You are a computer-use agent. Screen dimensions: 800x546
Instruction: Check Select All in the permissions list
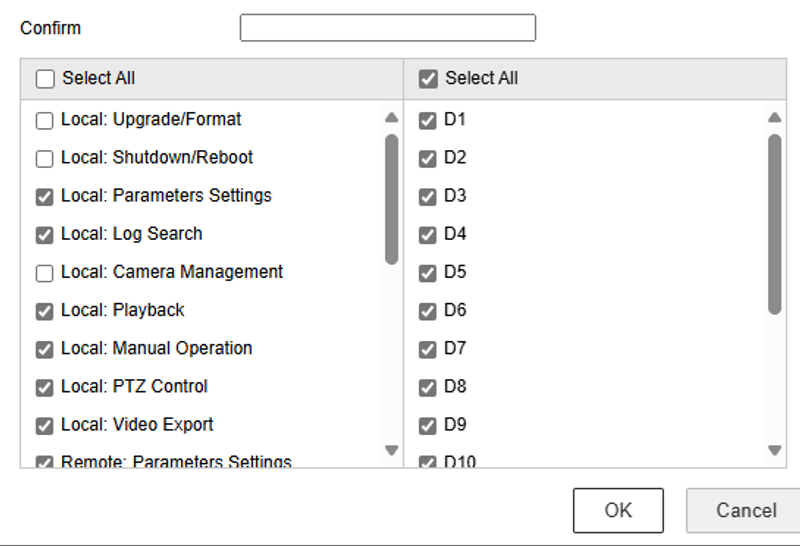(x=45, y=79)
